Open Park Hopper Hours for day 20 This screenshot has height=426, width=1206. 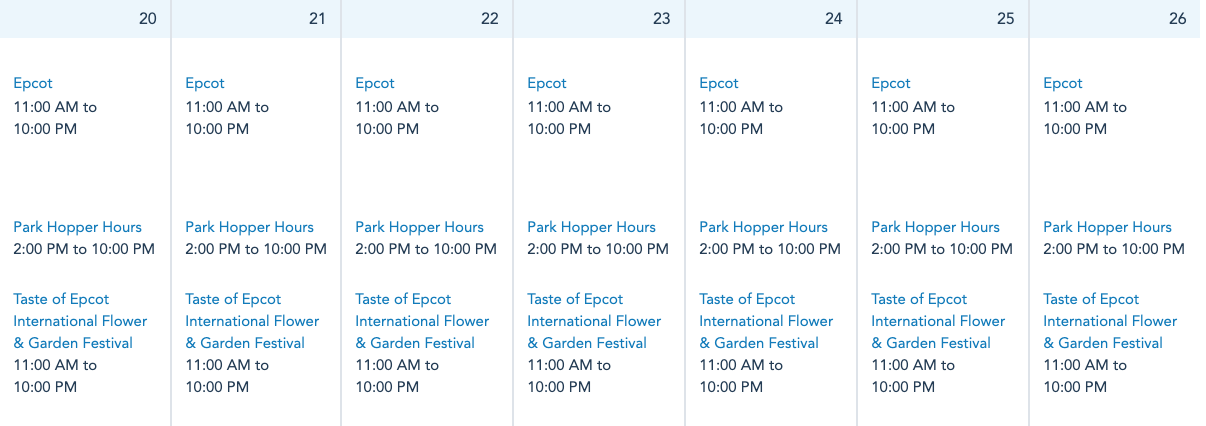coord(78,227)
